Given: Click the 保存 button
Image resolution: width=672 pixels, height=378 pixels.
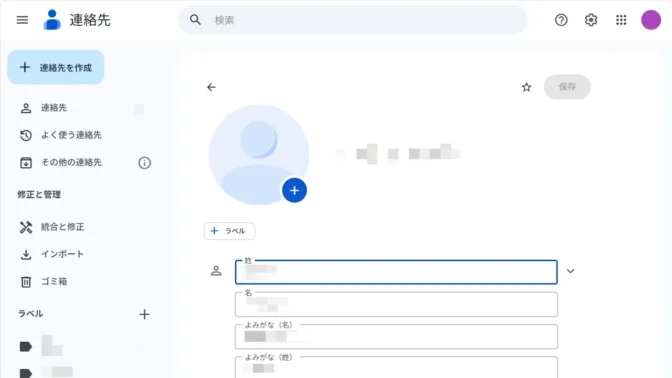Looking at the screenshot, I should 567,87.
